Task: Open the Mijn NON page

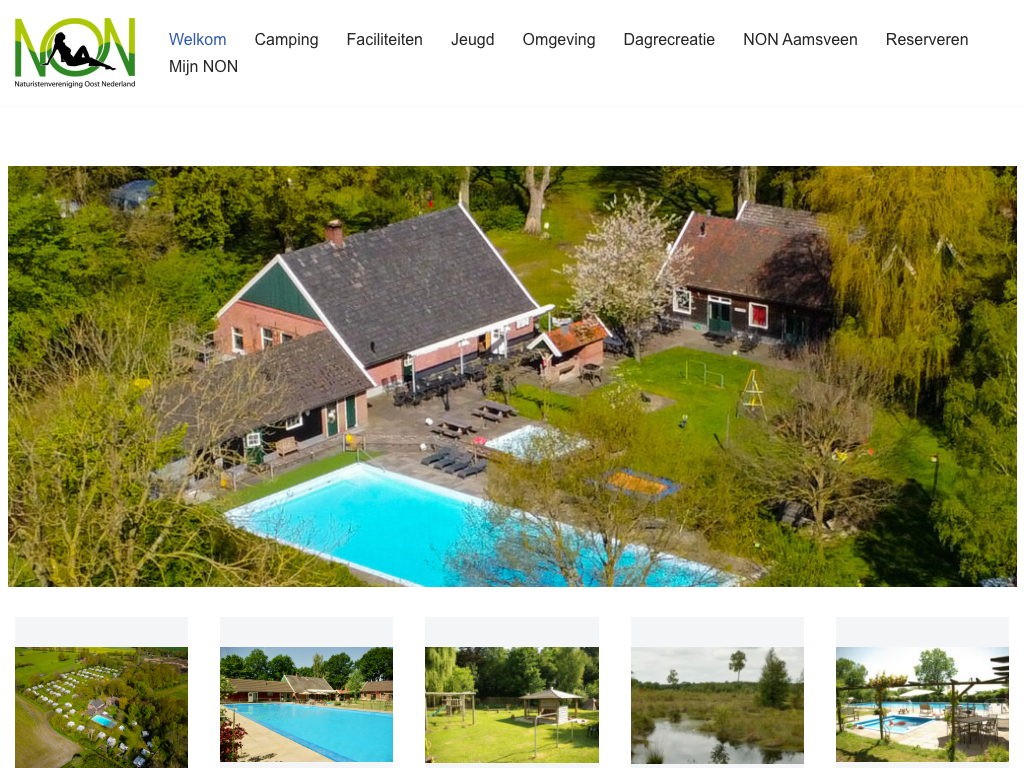Action: click(203, 67)
